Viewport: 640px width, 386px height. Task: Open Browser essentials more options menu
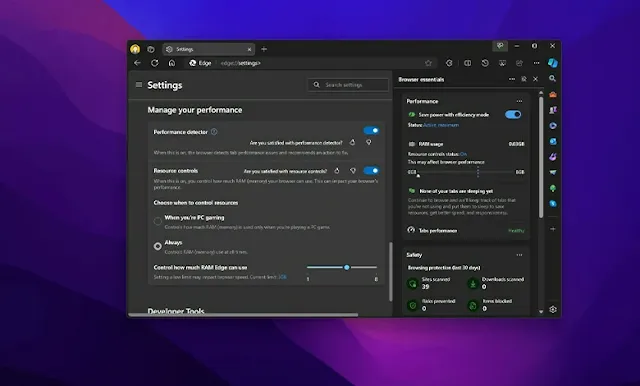coord(512,79)
